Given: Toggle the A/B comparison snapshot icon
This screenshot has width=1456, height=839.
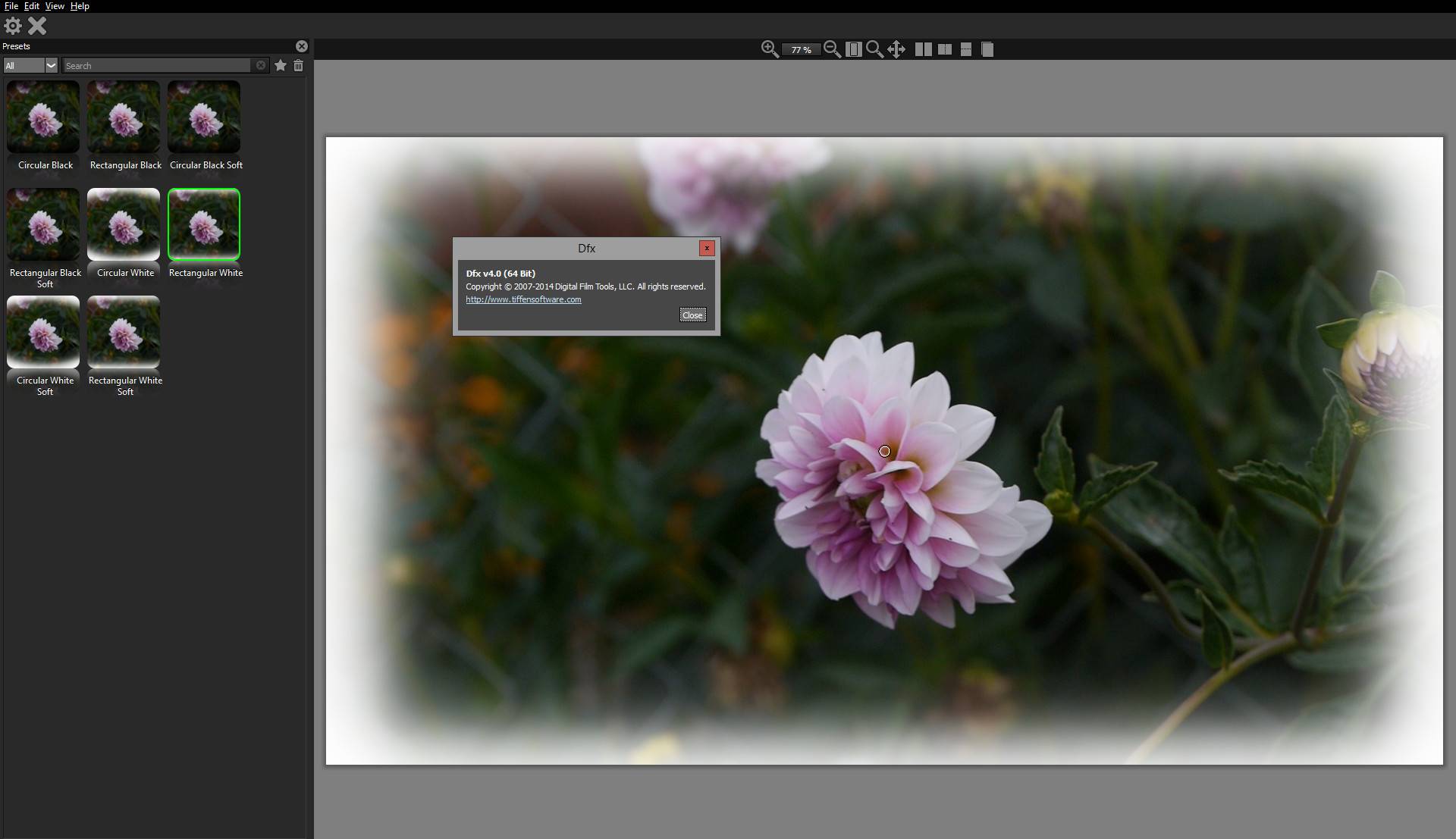Looking at the screenshot, I should [987, 49].
